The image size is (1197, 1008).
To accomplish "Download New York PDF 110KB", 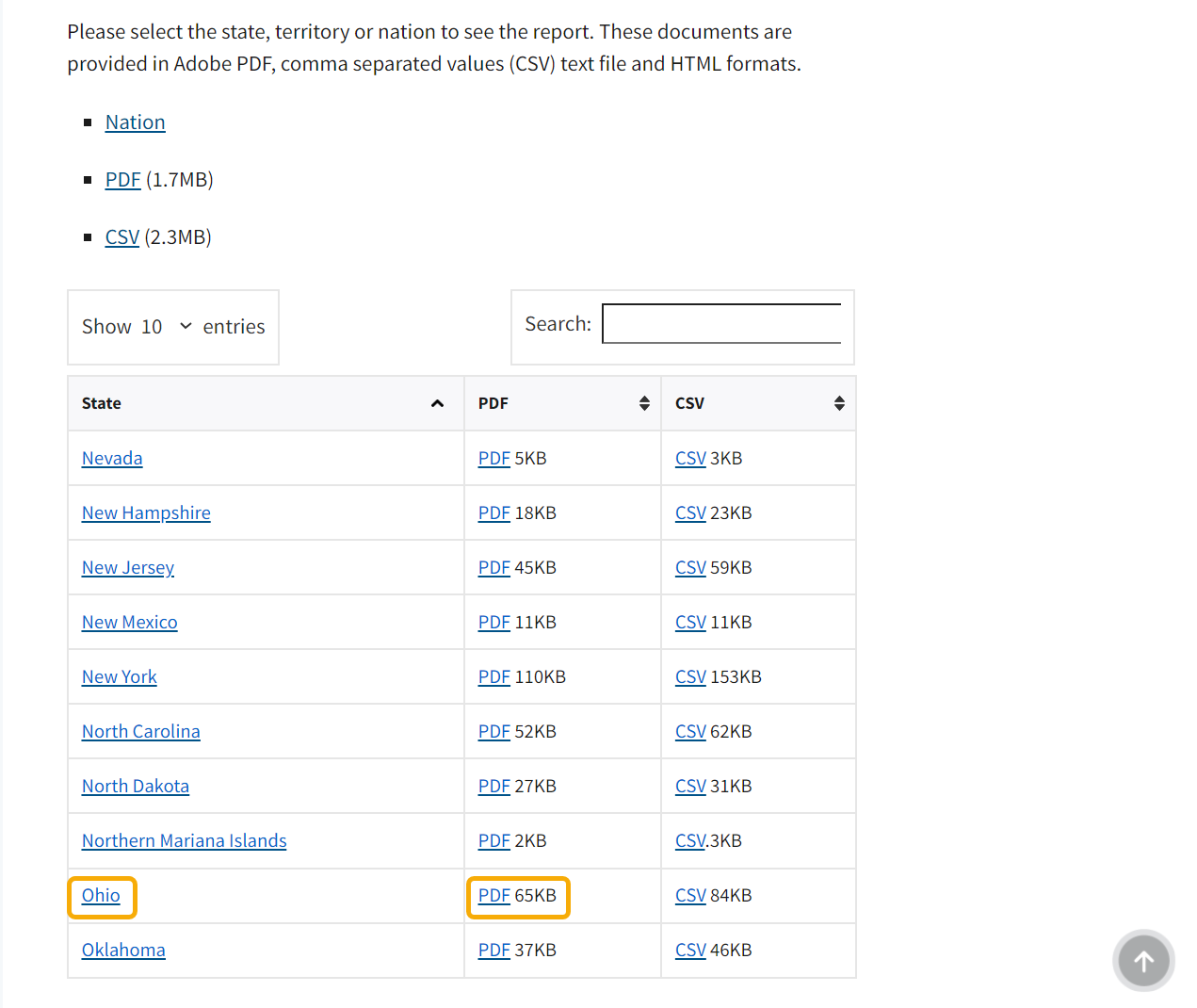I will tap(493, 677).
